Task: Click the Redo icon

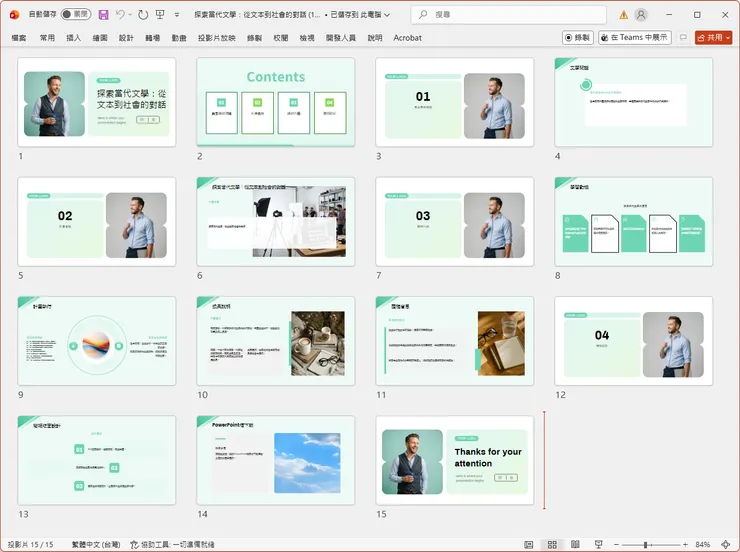Action: click(x=143, y=15)
